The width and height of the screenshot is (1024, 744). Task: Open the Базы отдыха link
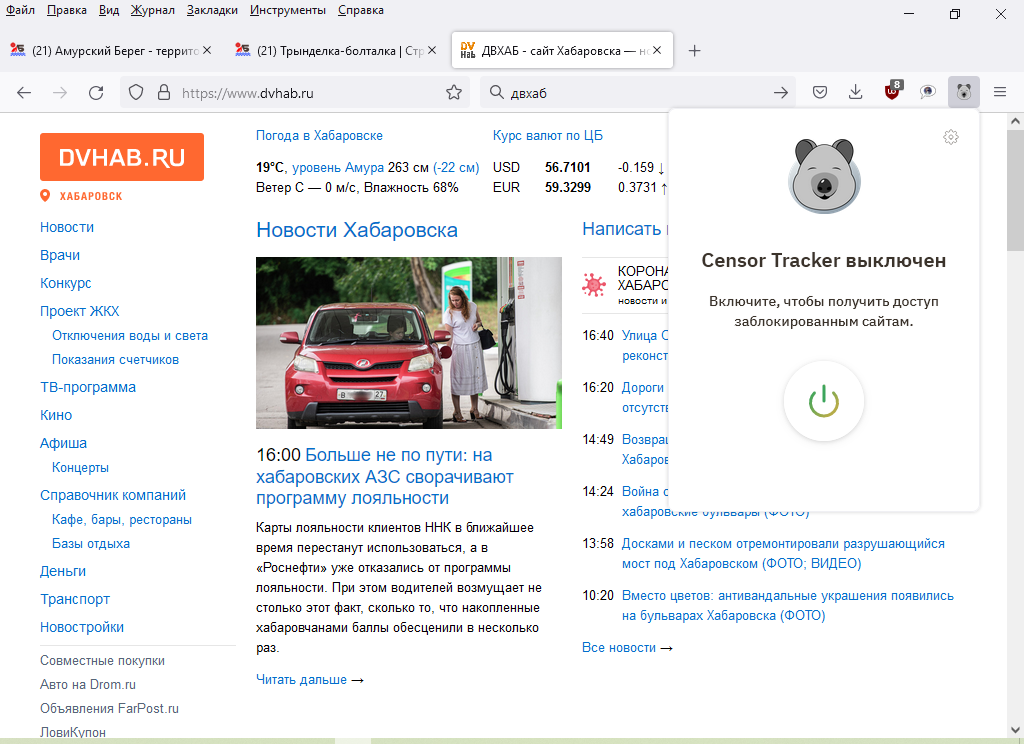pos(91,543)
